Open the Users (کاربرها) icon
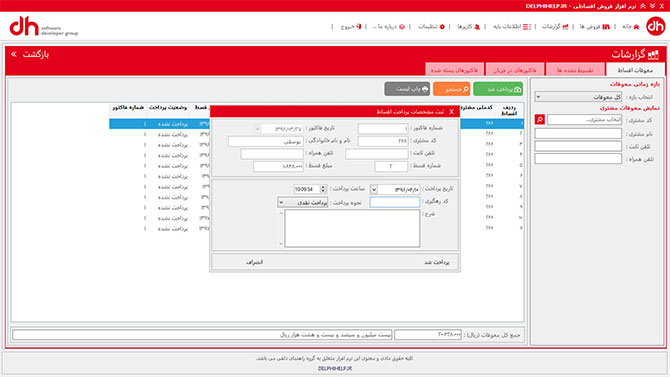Viewport: 670px width, 377px height. [x=477, y=27]
